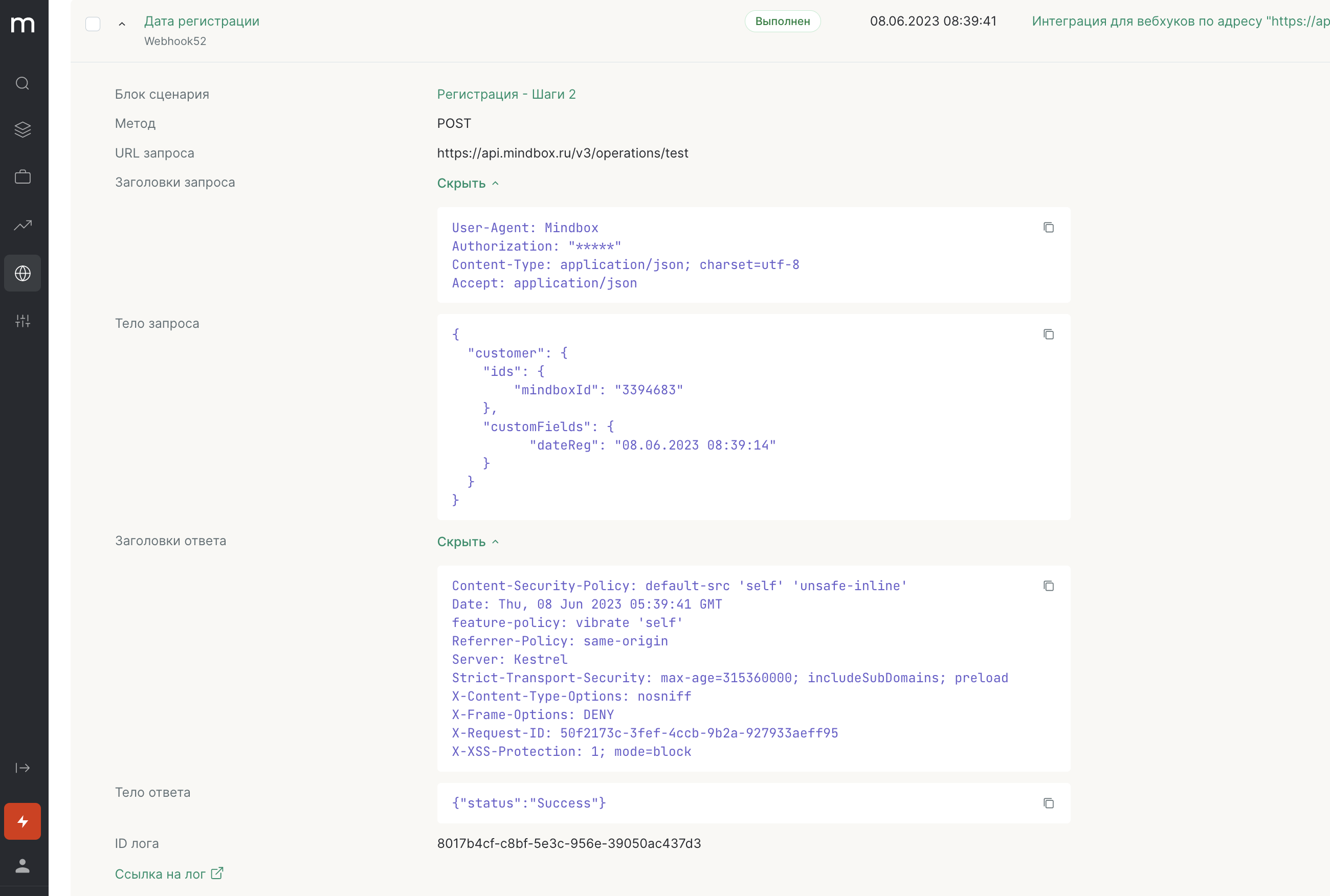Tick the checkbox for Дата регистрации row
The image size is (1330, 896).
(x=93, y=24)
